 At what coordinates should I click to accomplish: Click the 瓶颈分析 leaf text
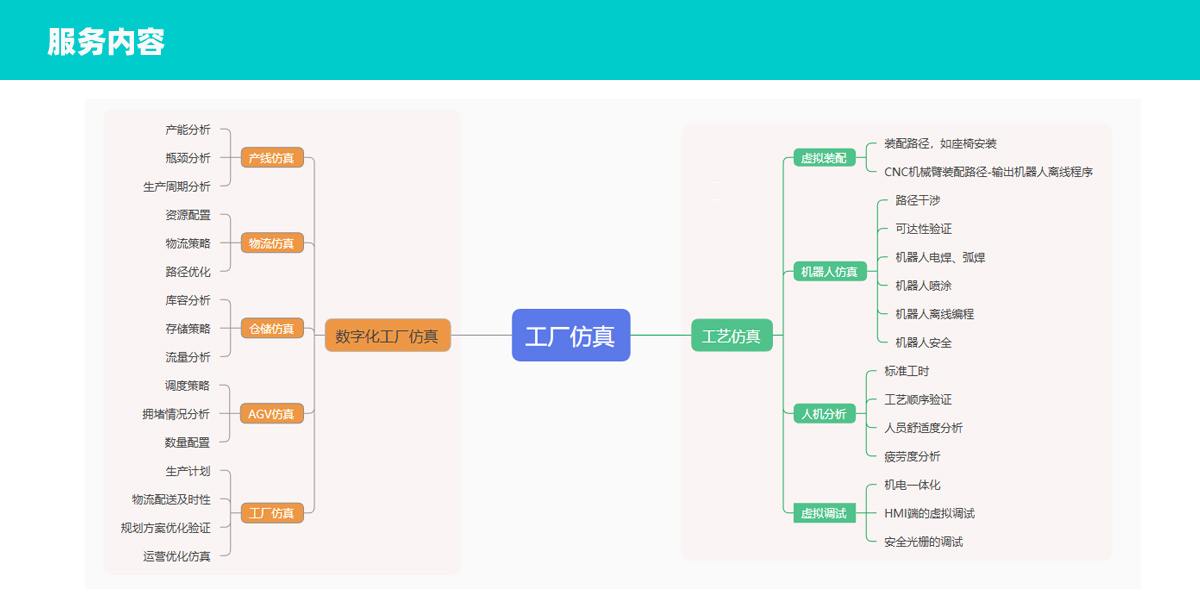[x=188, y=158]
